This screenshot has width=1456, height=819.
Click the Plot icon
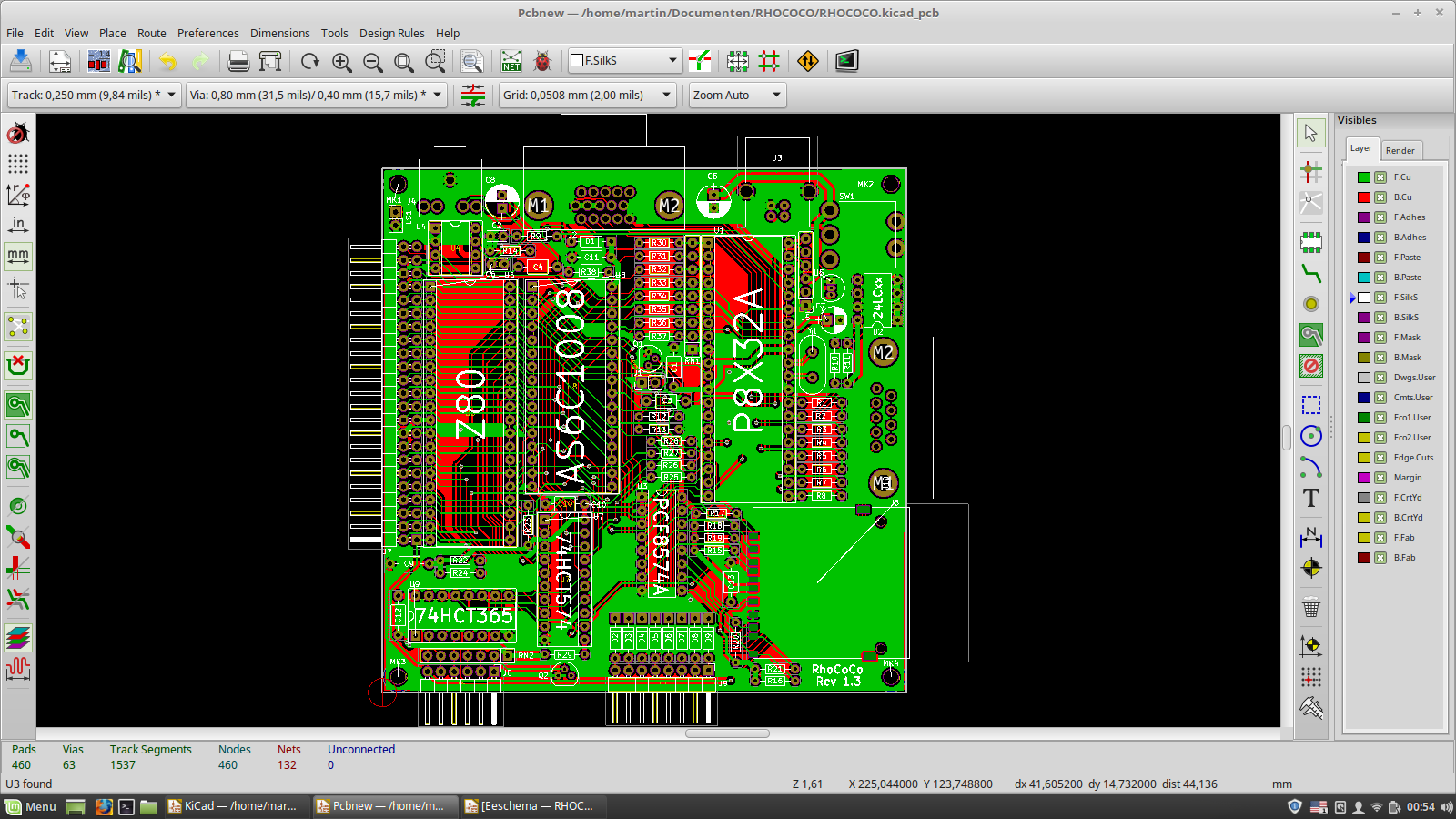coord(270,61)
